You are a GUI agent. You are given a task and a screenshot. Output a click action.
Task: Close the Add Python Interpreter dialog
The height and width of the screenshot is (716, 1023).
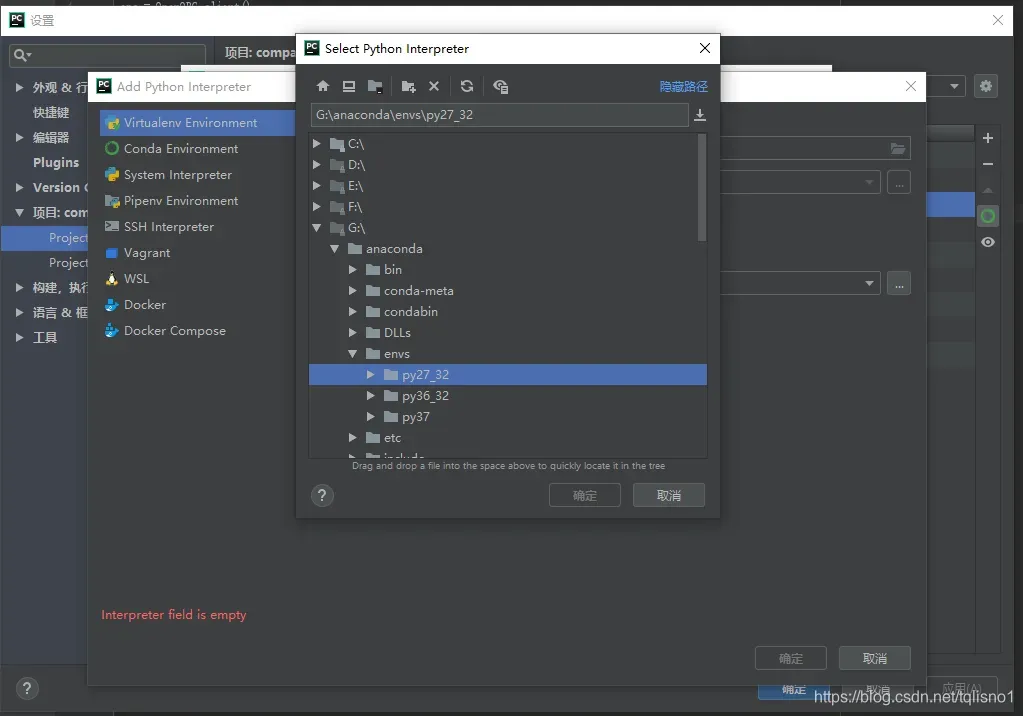point(911,86)
